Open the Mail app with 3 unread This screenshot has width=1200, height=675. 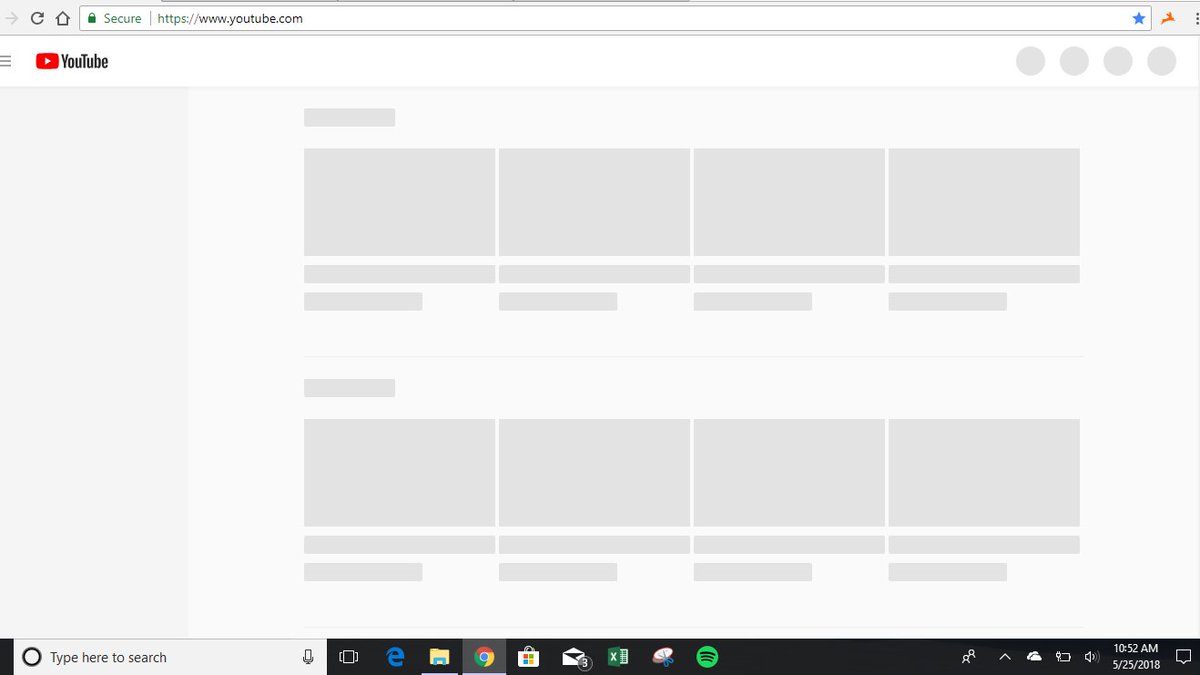point(575,657)
